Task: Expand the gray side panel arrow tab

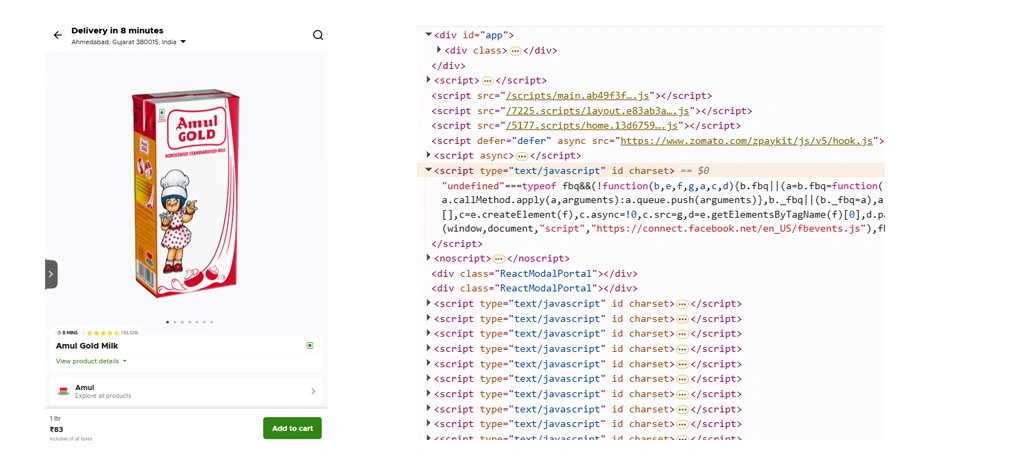Action: point(51,274)
